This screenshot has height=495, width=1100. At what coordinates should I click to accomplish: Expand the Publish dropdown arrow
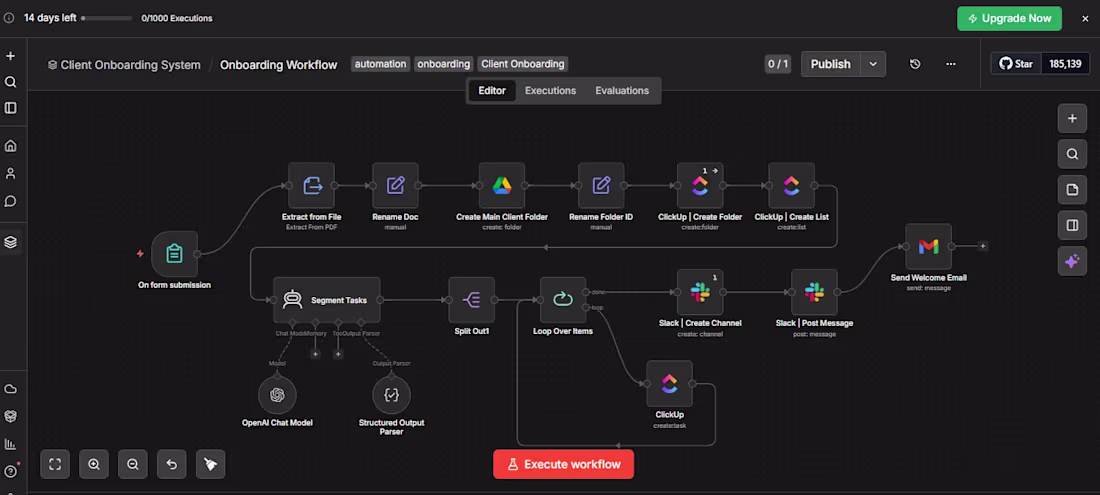tap(873, 64)
